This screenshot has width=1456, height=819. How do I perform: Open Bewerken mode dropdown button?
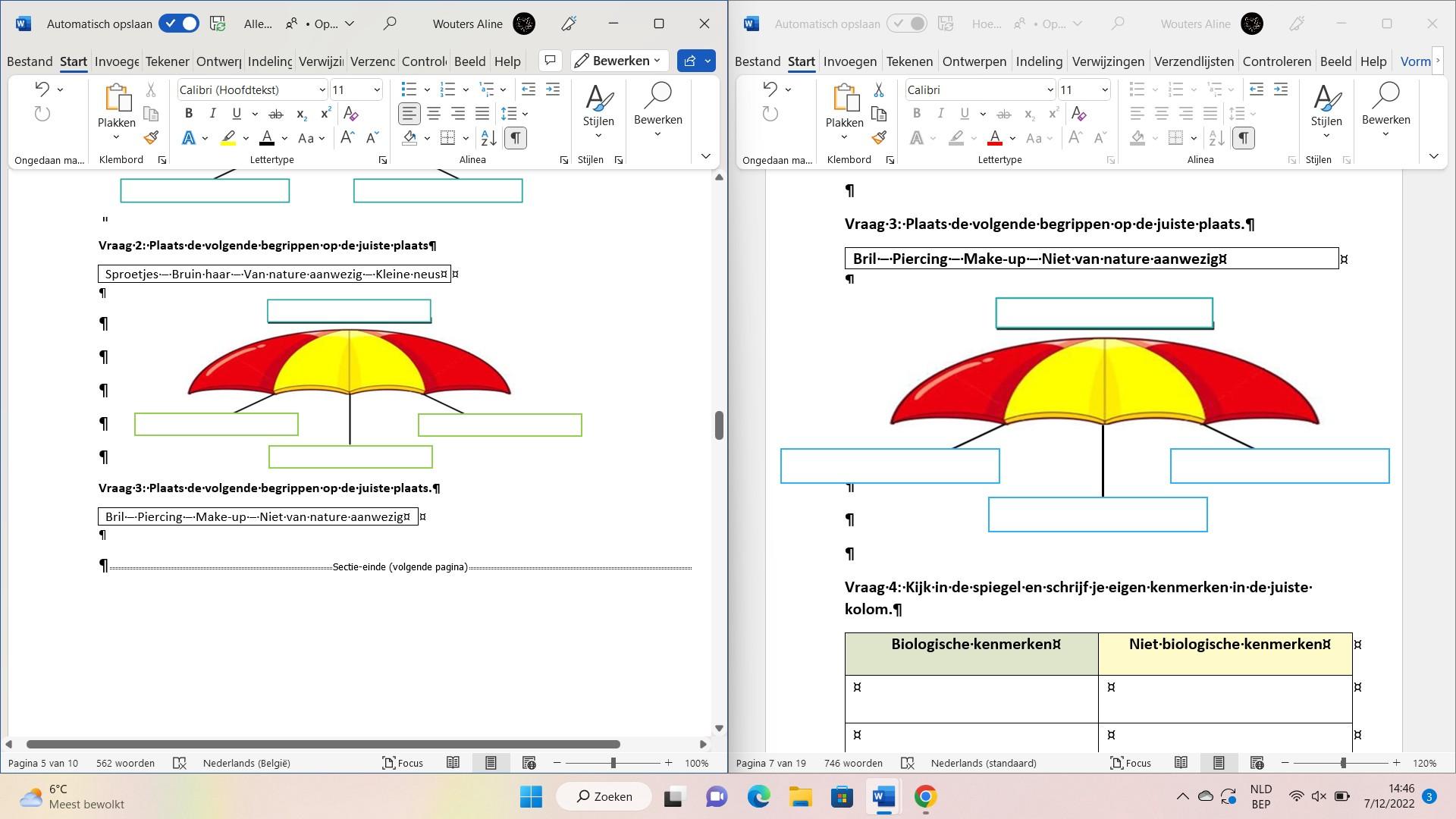pyautogui.click(x=620, y=61)
